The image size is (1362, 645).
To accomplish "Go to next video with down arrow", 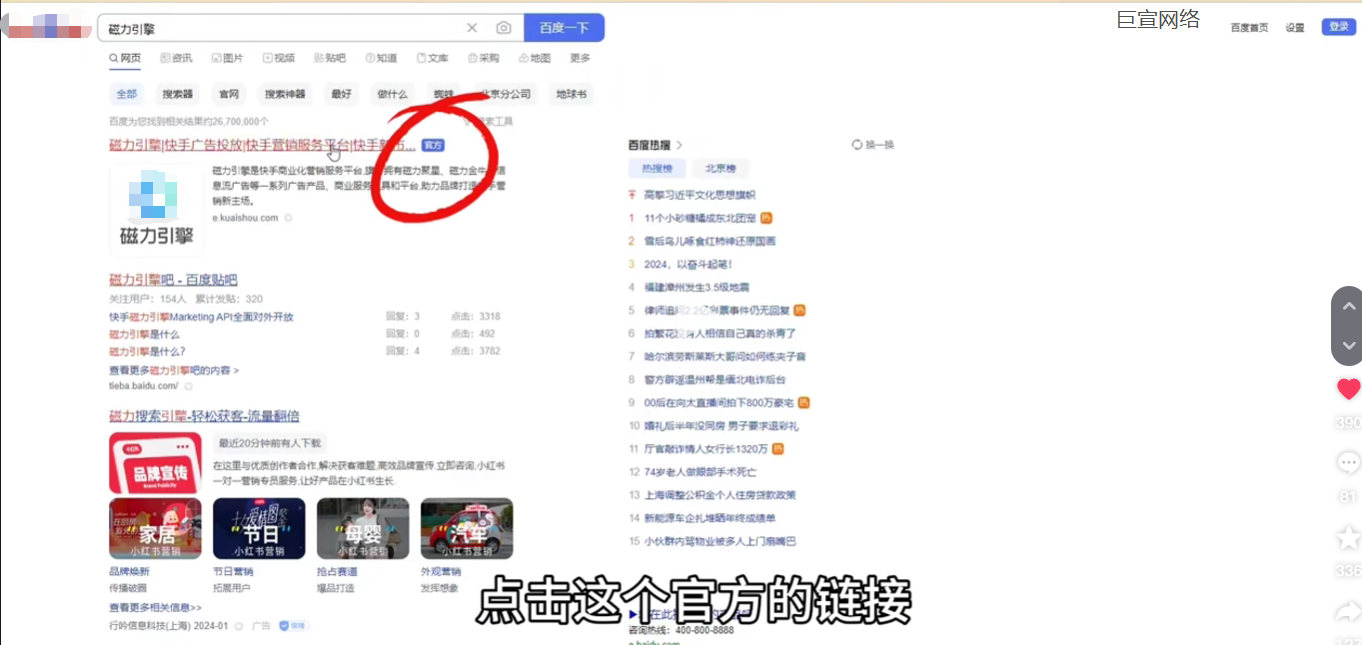I will tap(1348, 345).
